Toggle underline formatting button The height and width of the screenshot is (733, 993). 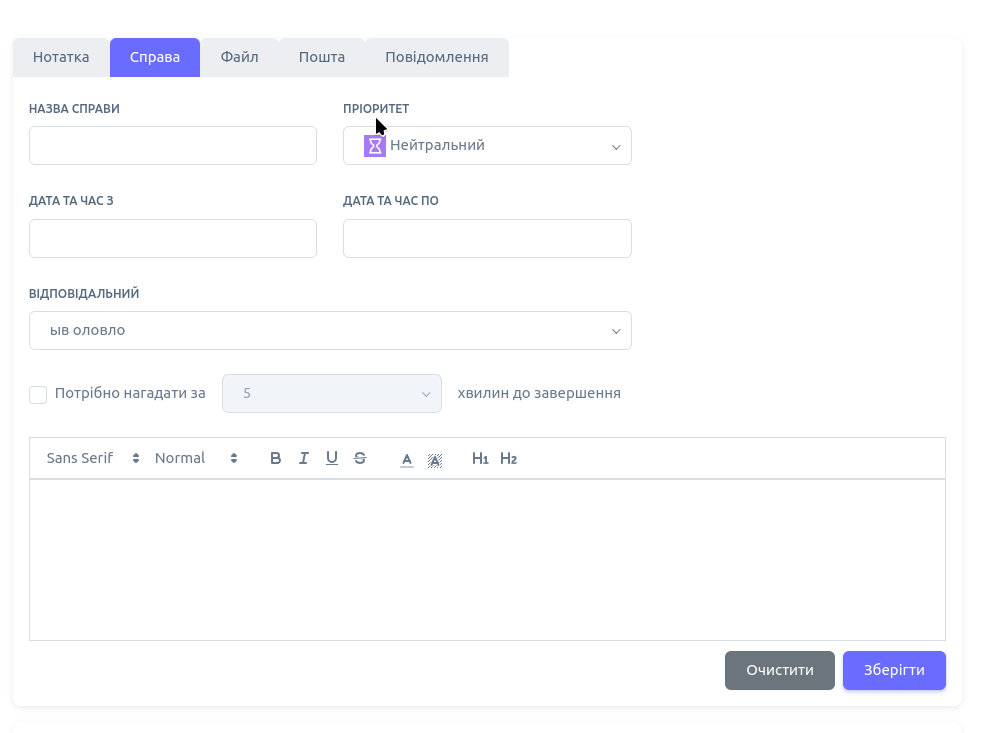point(332,458)
